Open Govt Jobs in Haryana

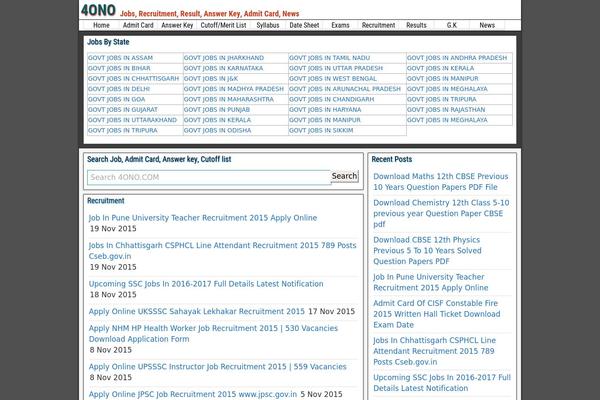325,109
